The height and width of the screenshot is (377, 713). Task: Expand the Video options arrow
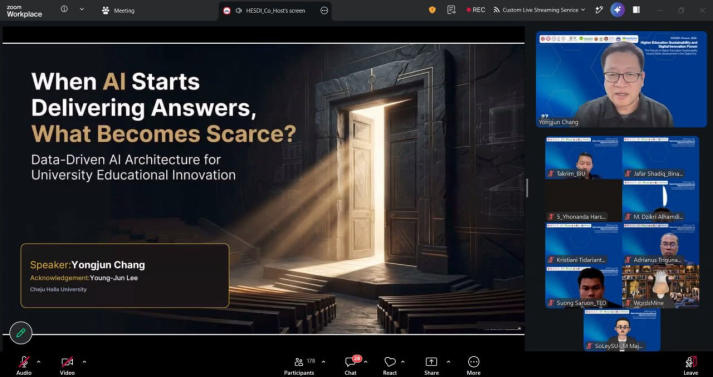pos(84,362)
